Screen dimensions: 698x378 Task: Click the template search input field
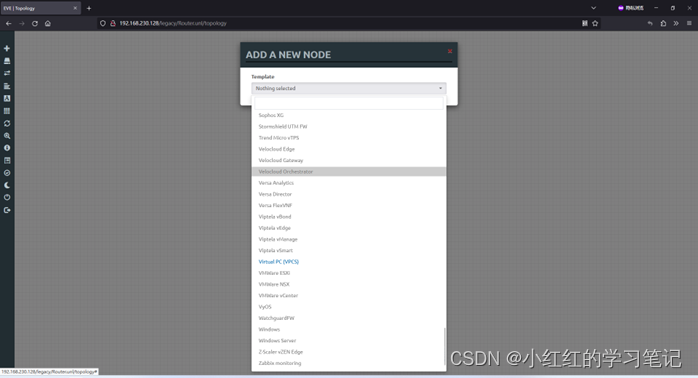349,103
